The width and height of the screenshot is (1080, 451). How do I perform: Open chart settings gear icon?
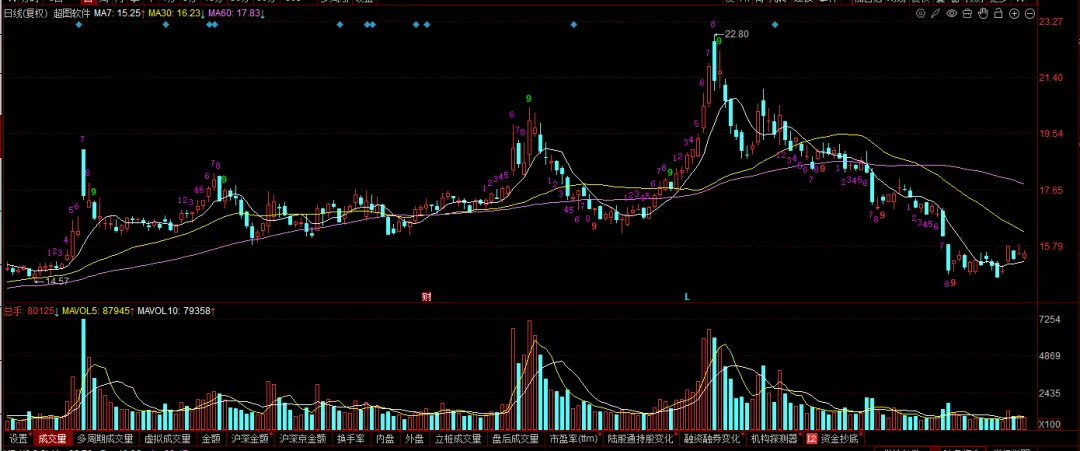coord(921,13)
